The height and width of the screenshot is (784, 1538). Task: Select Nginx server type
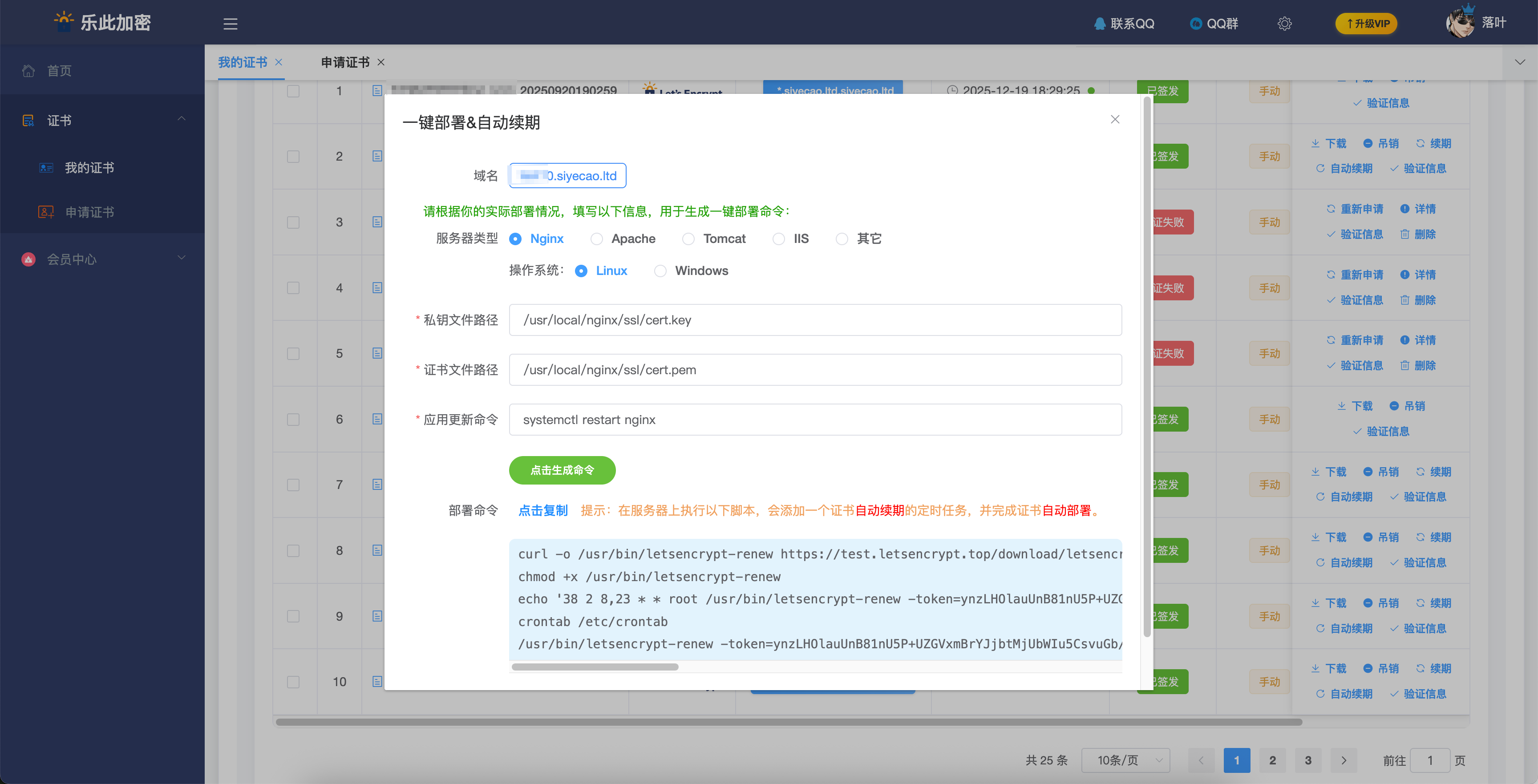[536, 239]
